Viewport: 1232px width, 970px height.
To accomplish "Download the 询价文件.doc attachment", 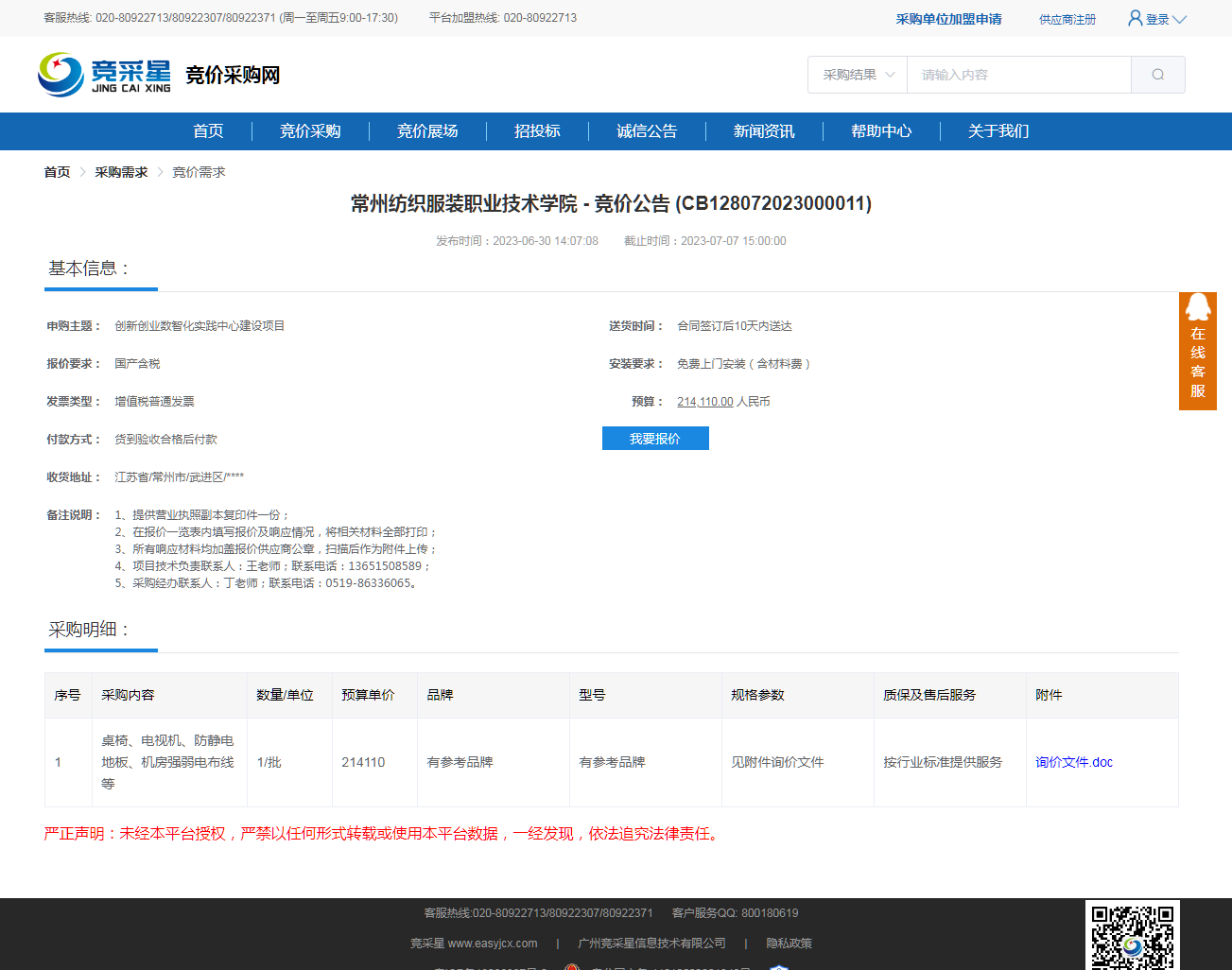I will [1073, 762].
